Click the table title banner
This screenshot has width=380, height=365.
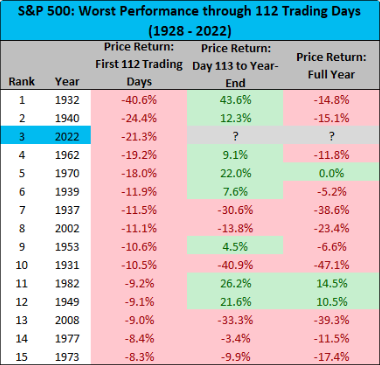tap(190, 20)
